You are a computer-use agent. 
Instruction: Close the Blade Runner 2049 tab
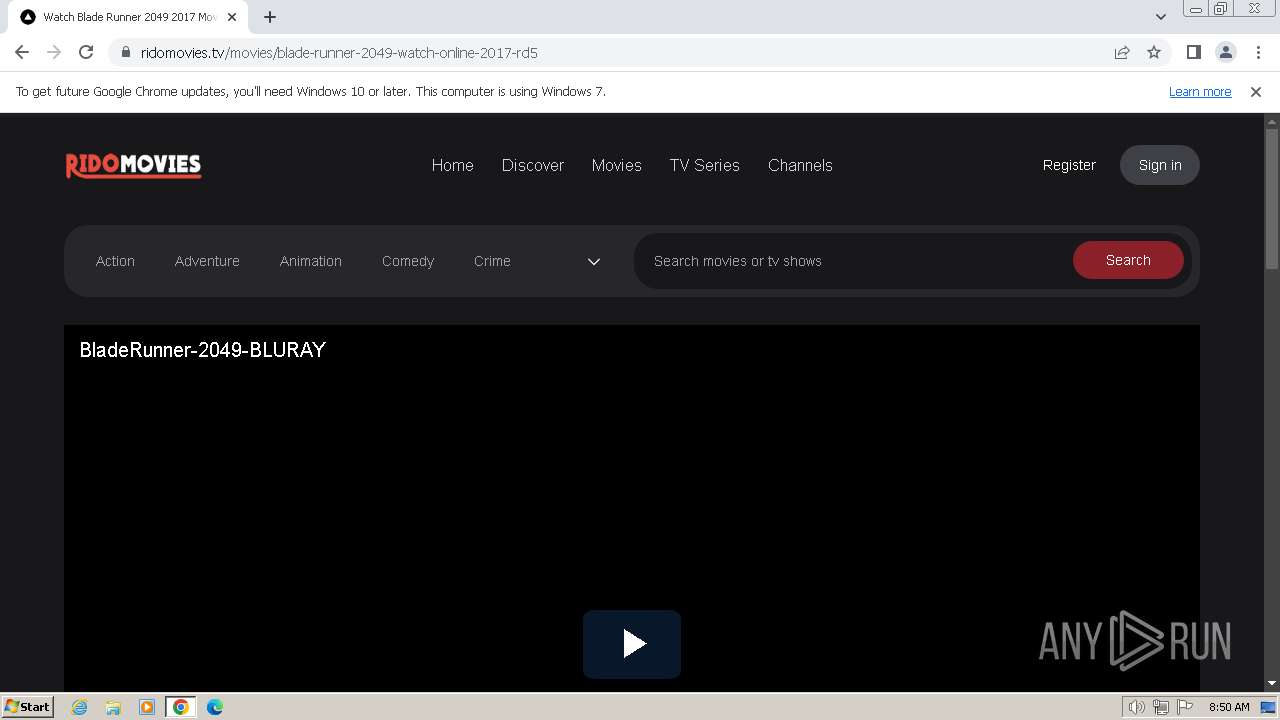pyautogui.click(x=232, y=17)
